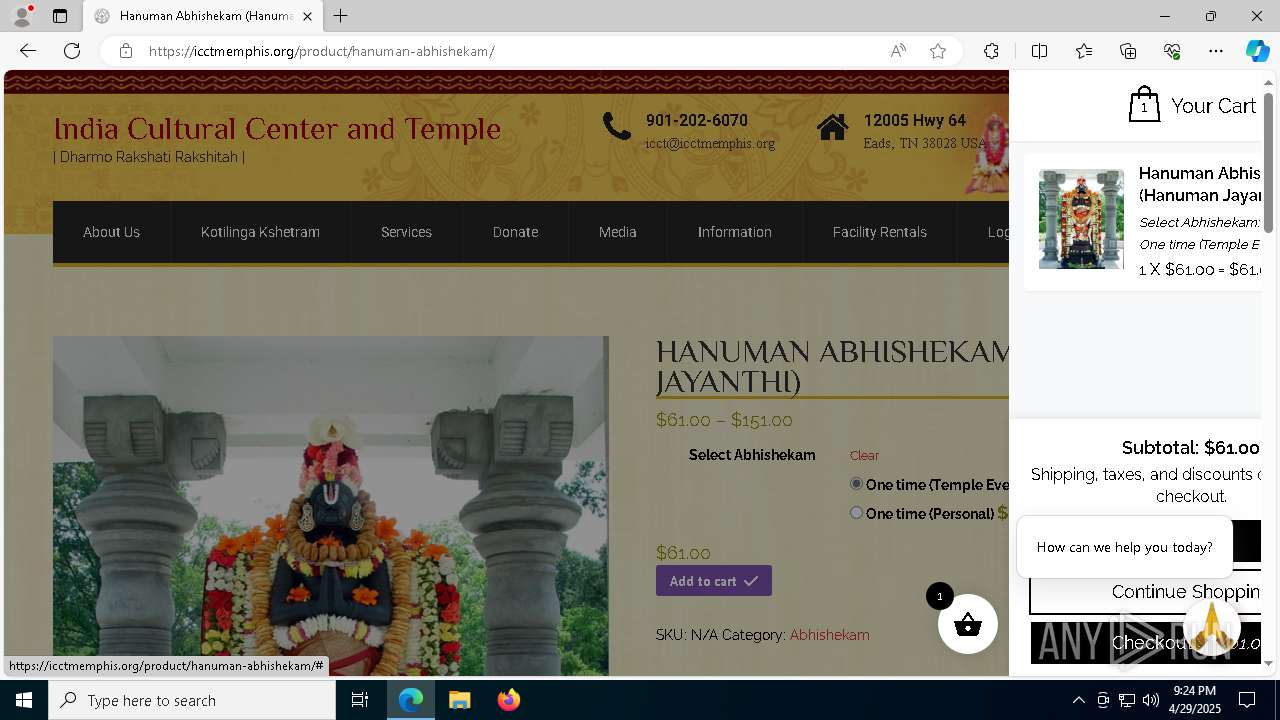Click India Cultural Center and Temple title
This screenshot has height=720, width=1280.
coord(277,129)
